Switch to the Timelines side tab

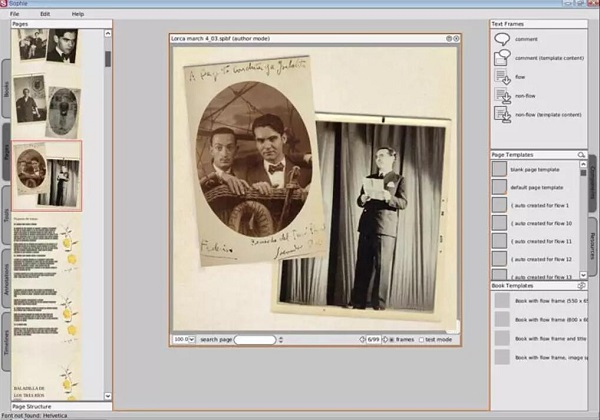6,342
